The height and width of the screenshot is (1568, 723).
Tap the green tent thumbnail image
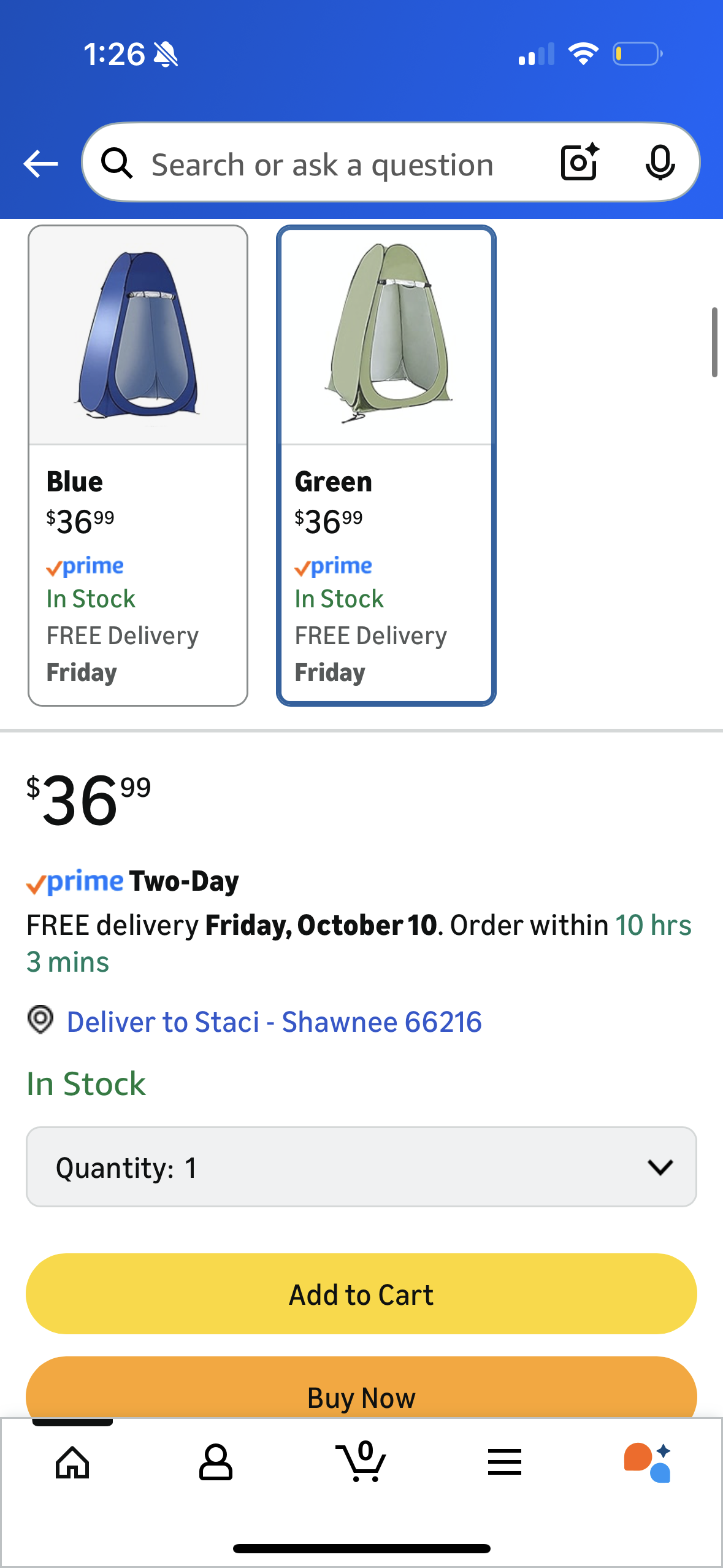coord(386,334)
